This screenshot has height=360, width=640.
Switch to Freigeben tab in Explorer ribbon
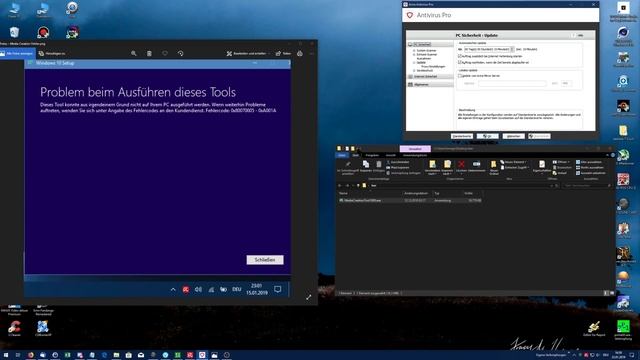[x=372, y=156]
